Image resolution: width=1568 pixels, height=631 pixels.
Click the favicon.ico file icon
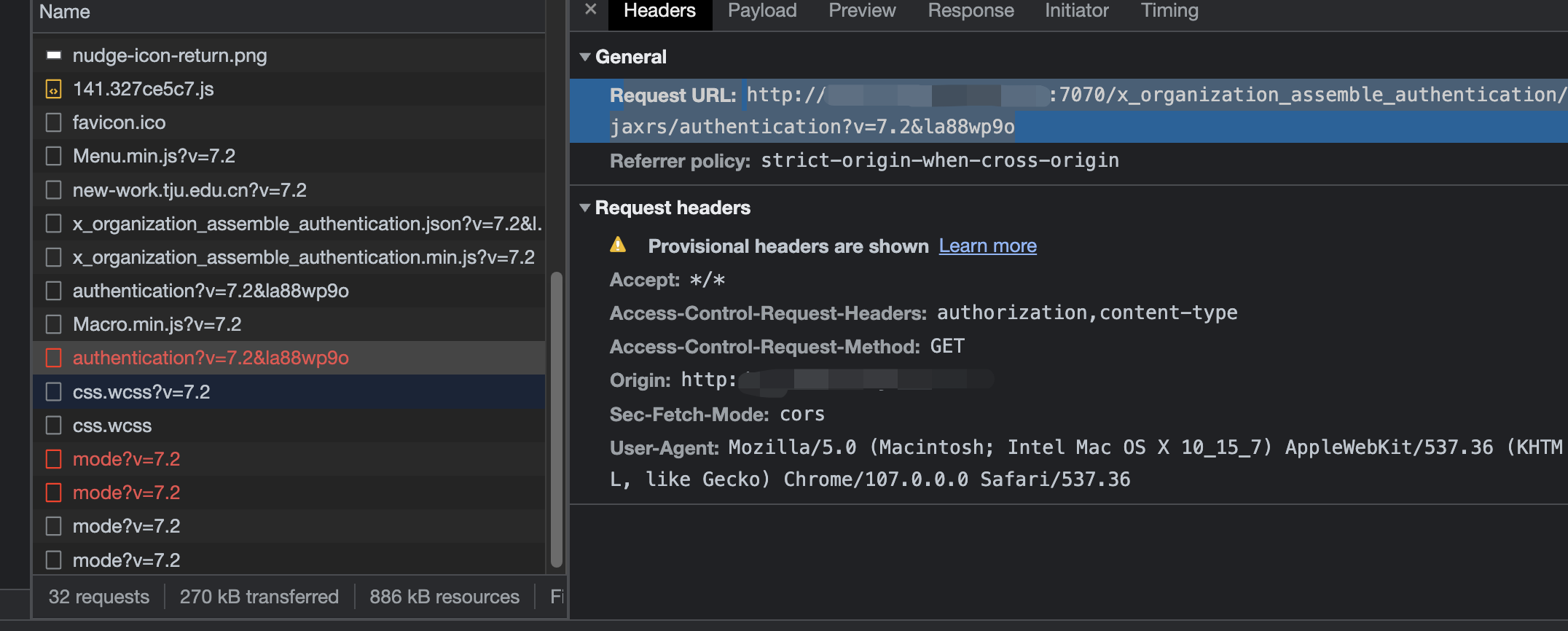(x=53, y=122)
